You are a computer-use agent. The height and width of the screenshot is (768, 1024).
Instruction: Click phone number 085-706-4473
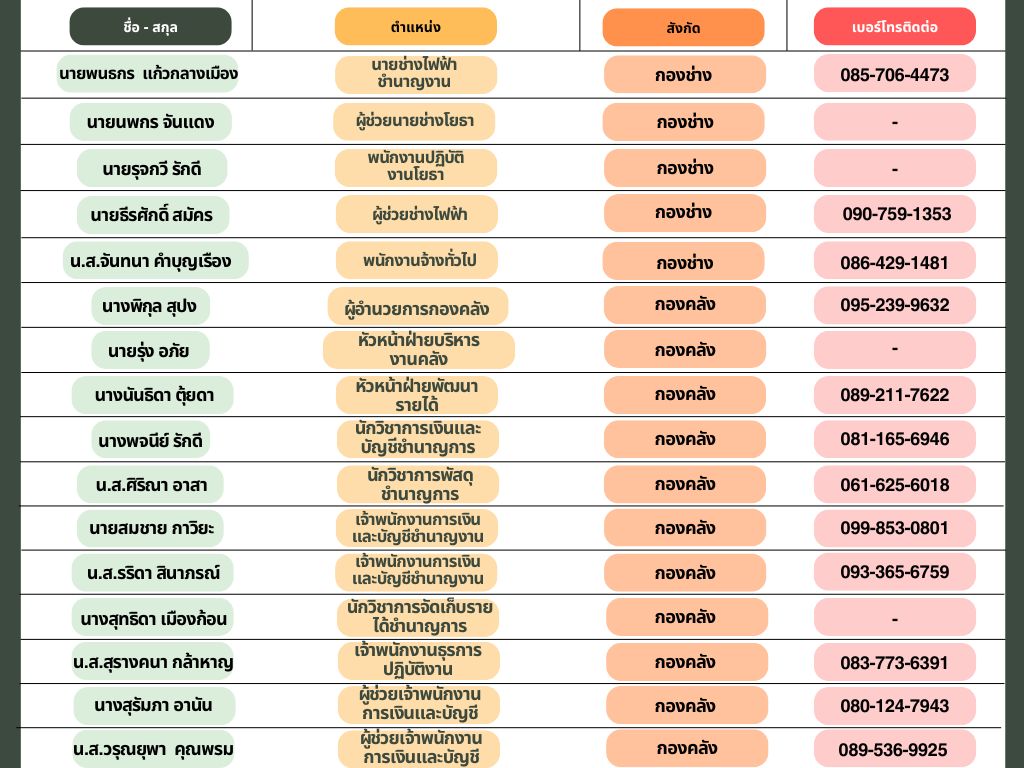[x=894, y=75]
